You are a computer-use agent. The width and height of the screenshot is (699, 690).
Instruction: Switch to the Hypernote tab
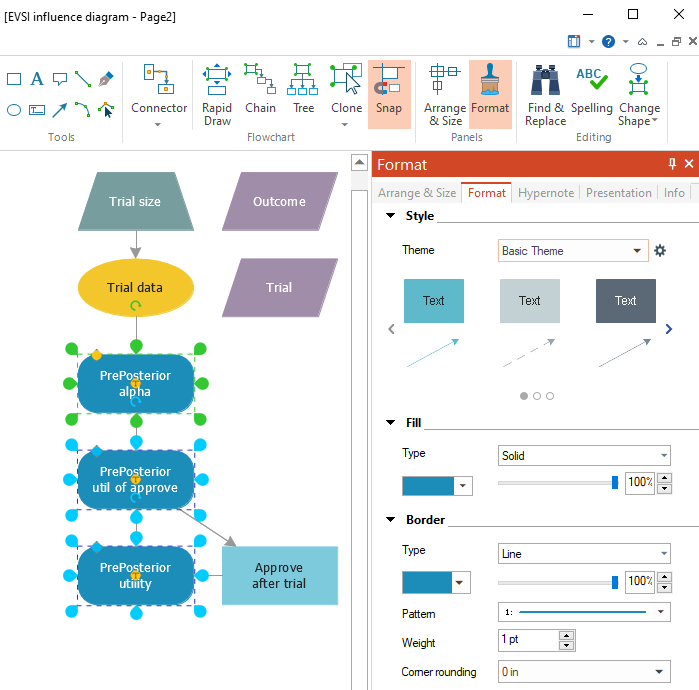tap(546, 193)
